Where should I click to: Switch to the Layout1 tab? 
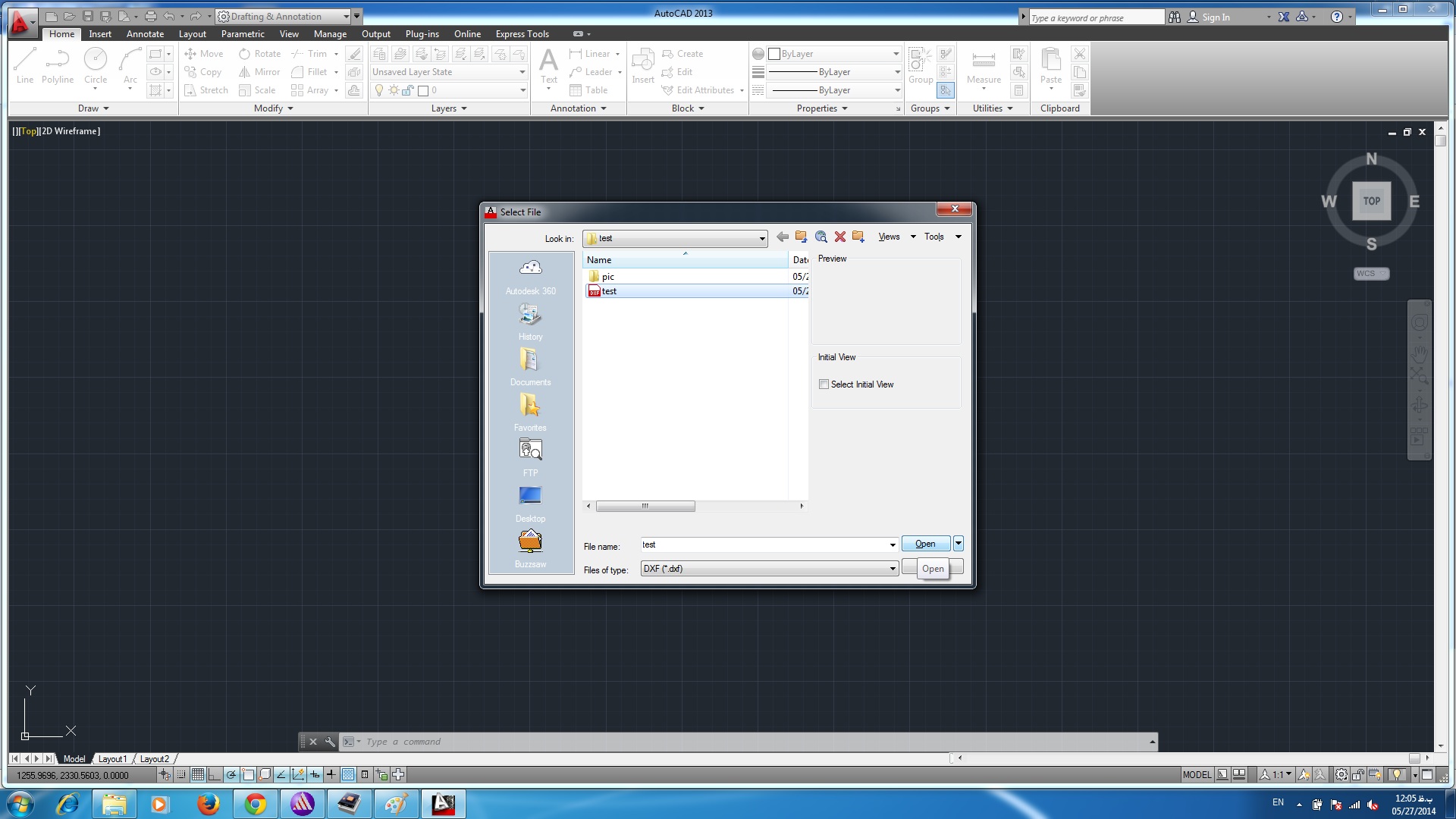pyautogui.click(x=112, y=759)
